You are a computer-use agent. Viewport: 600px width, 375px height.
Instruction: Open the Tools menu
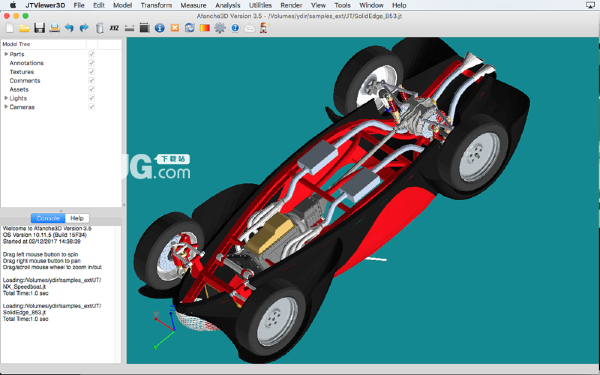click(x=342, y=5)
